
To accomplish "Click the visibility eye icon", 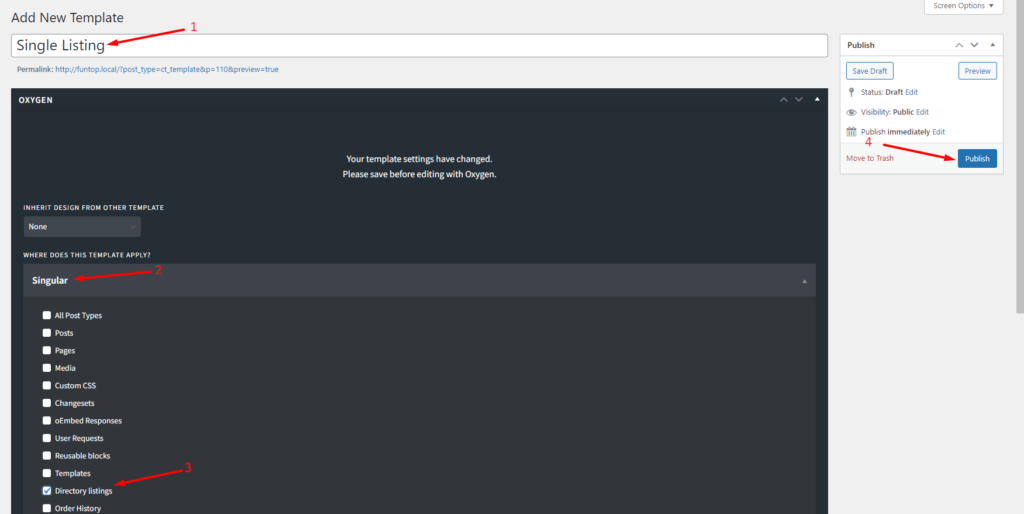I will click(851, 112).
